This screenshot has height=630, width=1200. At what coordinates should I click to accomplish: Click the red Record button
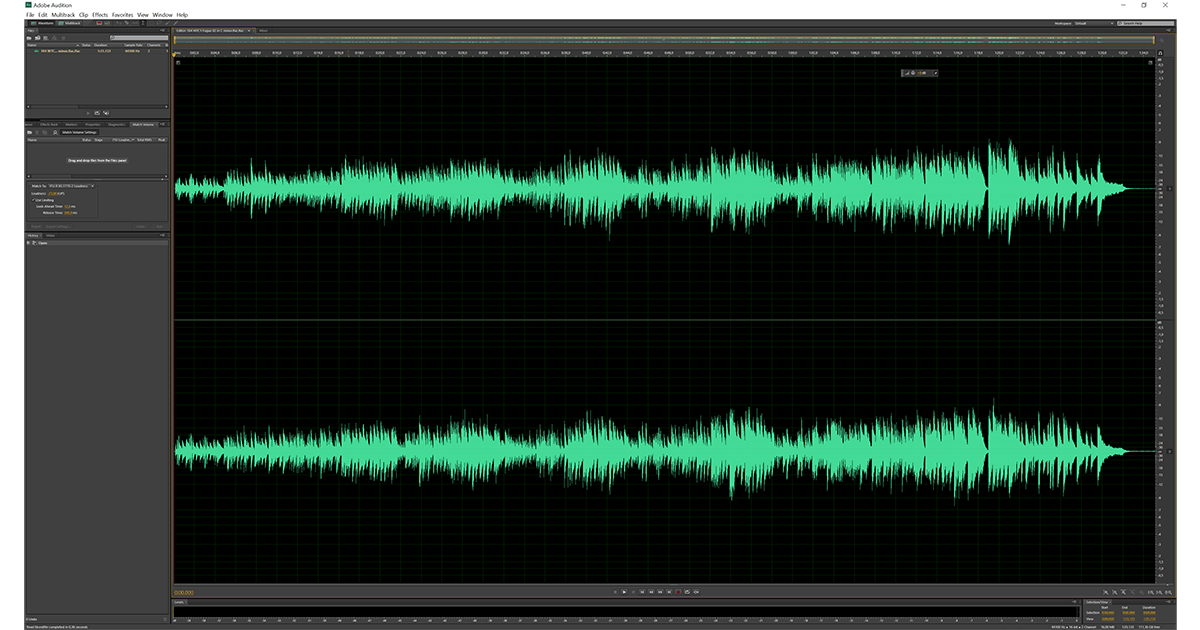click(678, 592)
